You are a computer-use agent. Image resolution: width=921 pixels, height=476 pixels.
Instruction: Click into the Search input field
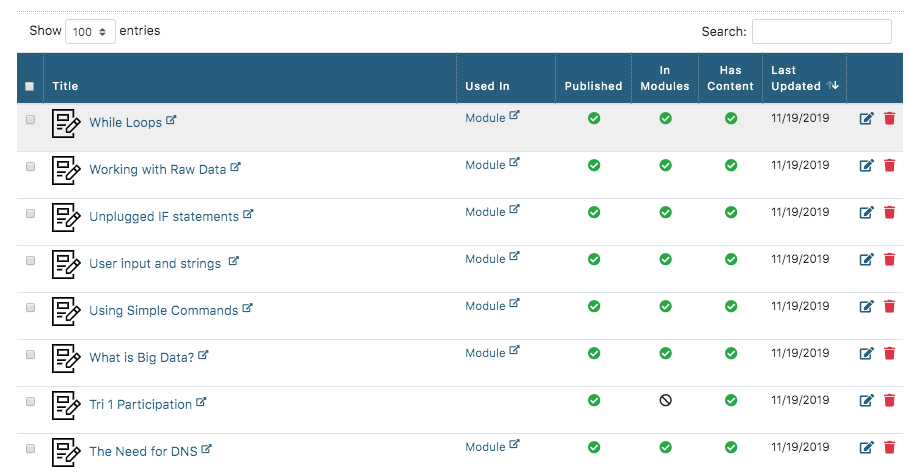821,32
